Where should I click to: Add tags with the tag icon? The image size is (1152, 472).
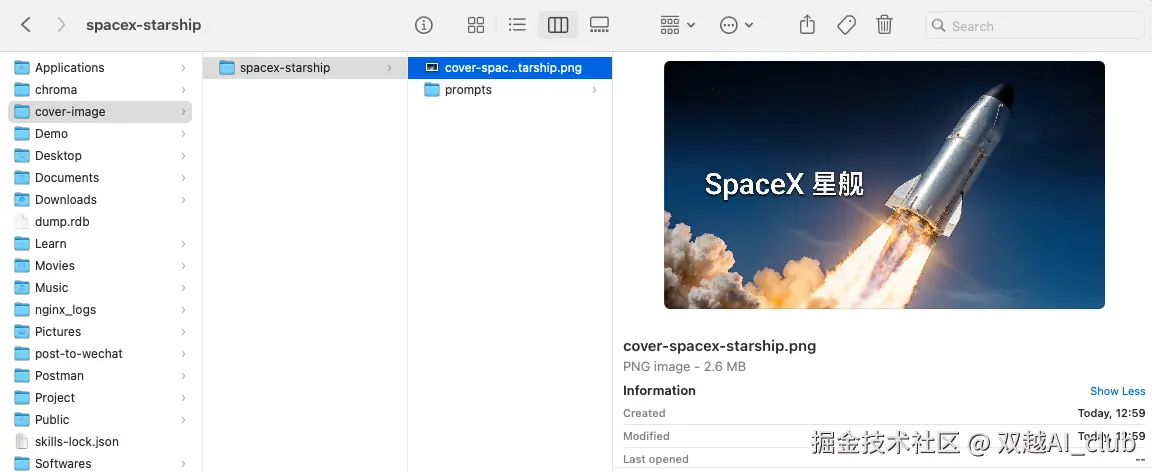point(846,25)
